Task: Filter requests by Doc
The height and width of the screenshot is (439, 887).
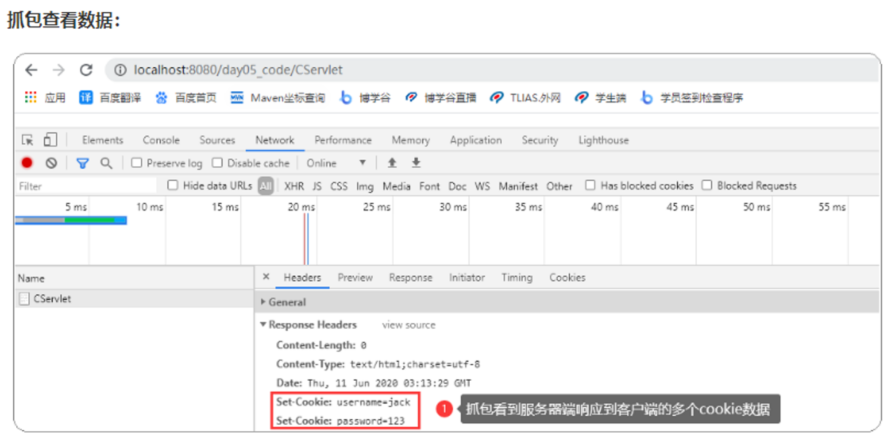Action: (458, 186)
